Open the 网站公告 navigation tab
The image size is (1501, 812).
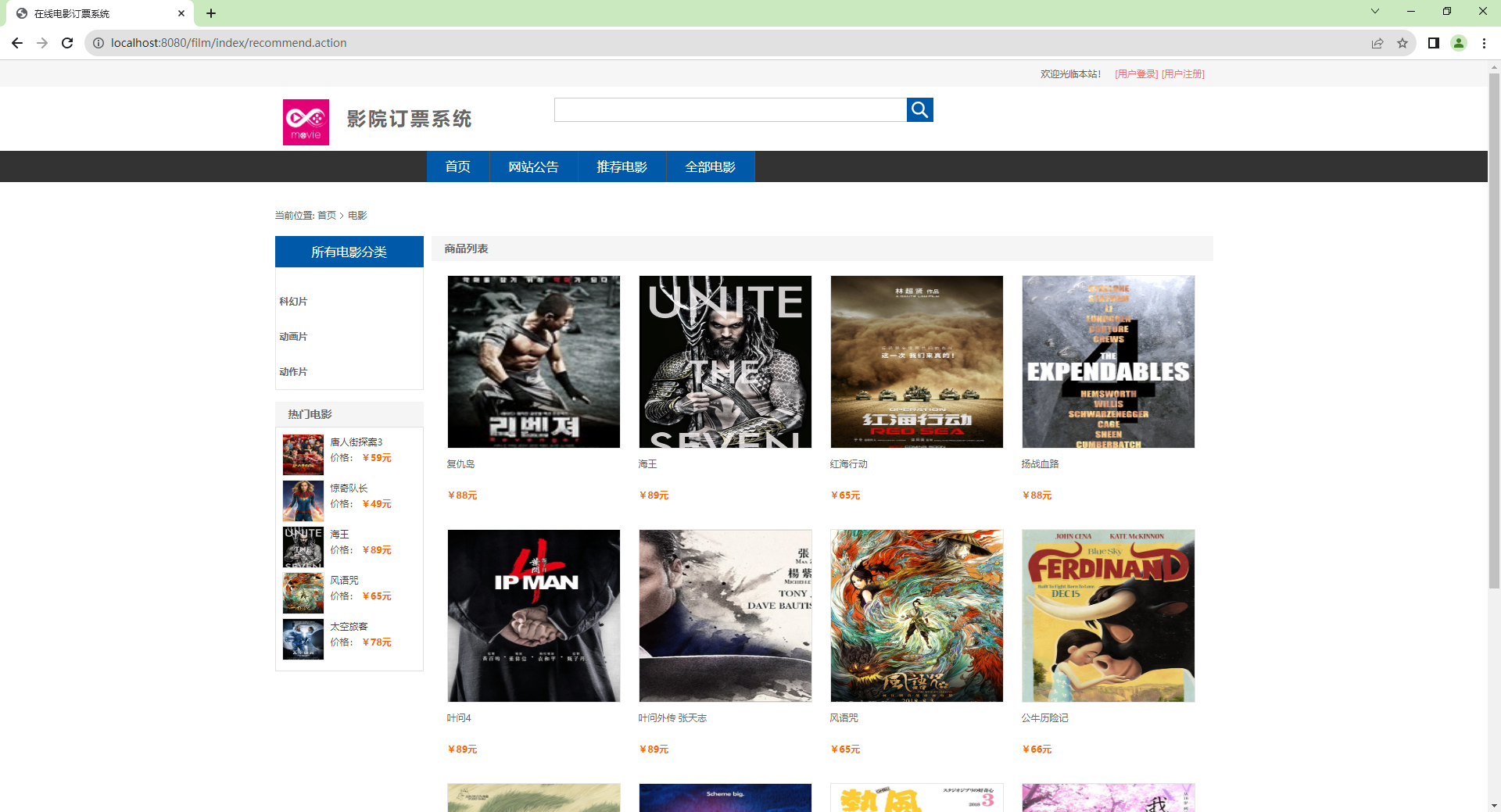point(533,166)
